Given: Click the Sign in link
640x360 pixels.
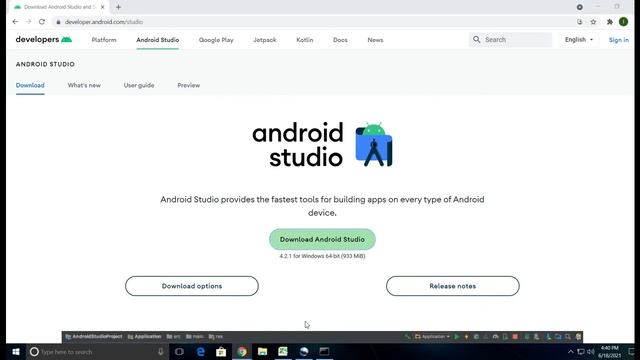Looking at the screenshot, I should 619,40.
